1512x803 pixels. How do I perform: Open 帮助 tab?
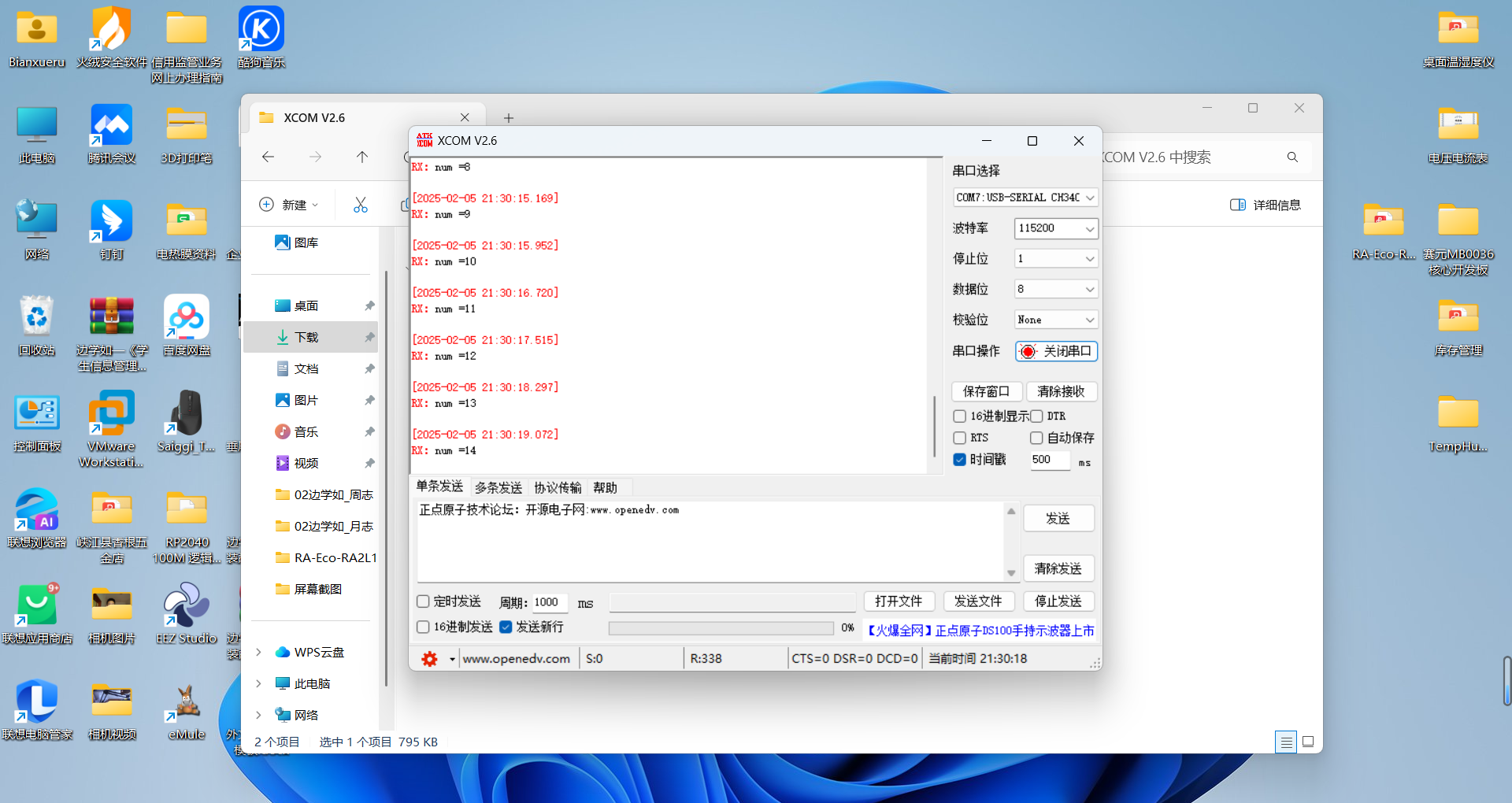pyautogui.click(x=605, y=487)
